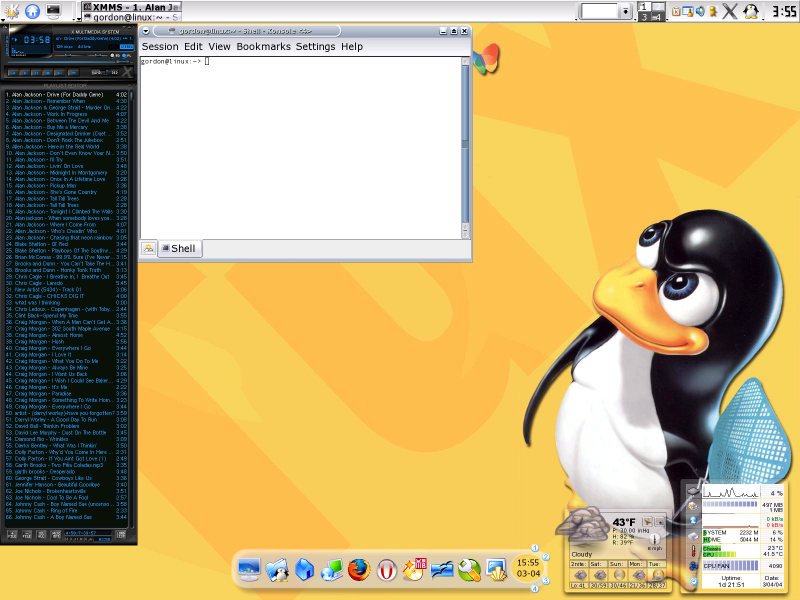Screen dimensions: 800x600
Task: Click the XMMS eject button
Action: (73, 73)
